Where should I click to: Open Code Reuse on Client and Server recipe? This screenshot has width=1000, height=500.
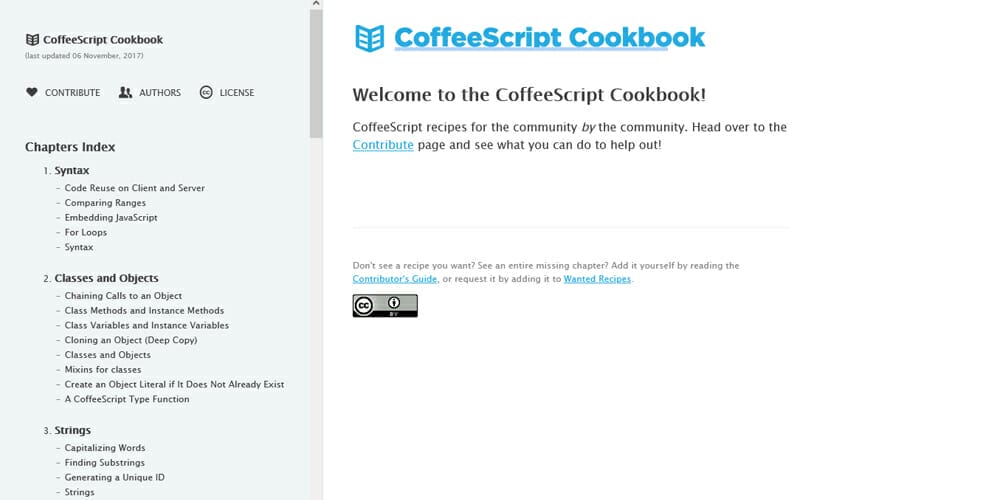pos(135,188)
